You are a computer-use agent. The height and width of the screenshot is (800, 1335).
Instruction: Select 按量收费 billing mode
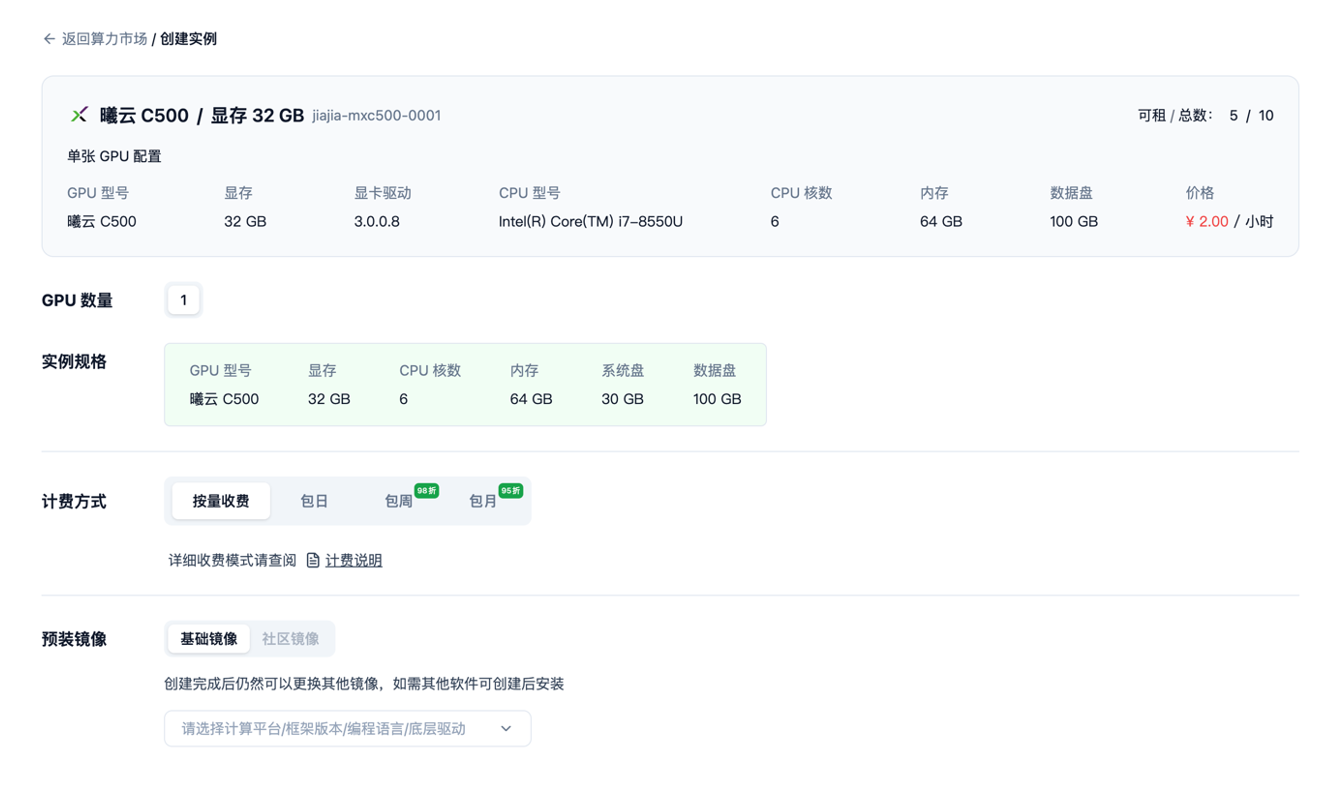[x=221, y=501]
